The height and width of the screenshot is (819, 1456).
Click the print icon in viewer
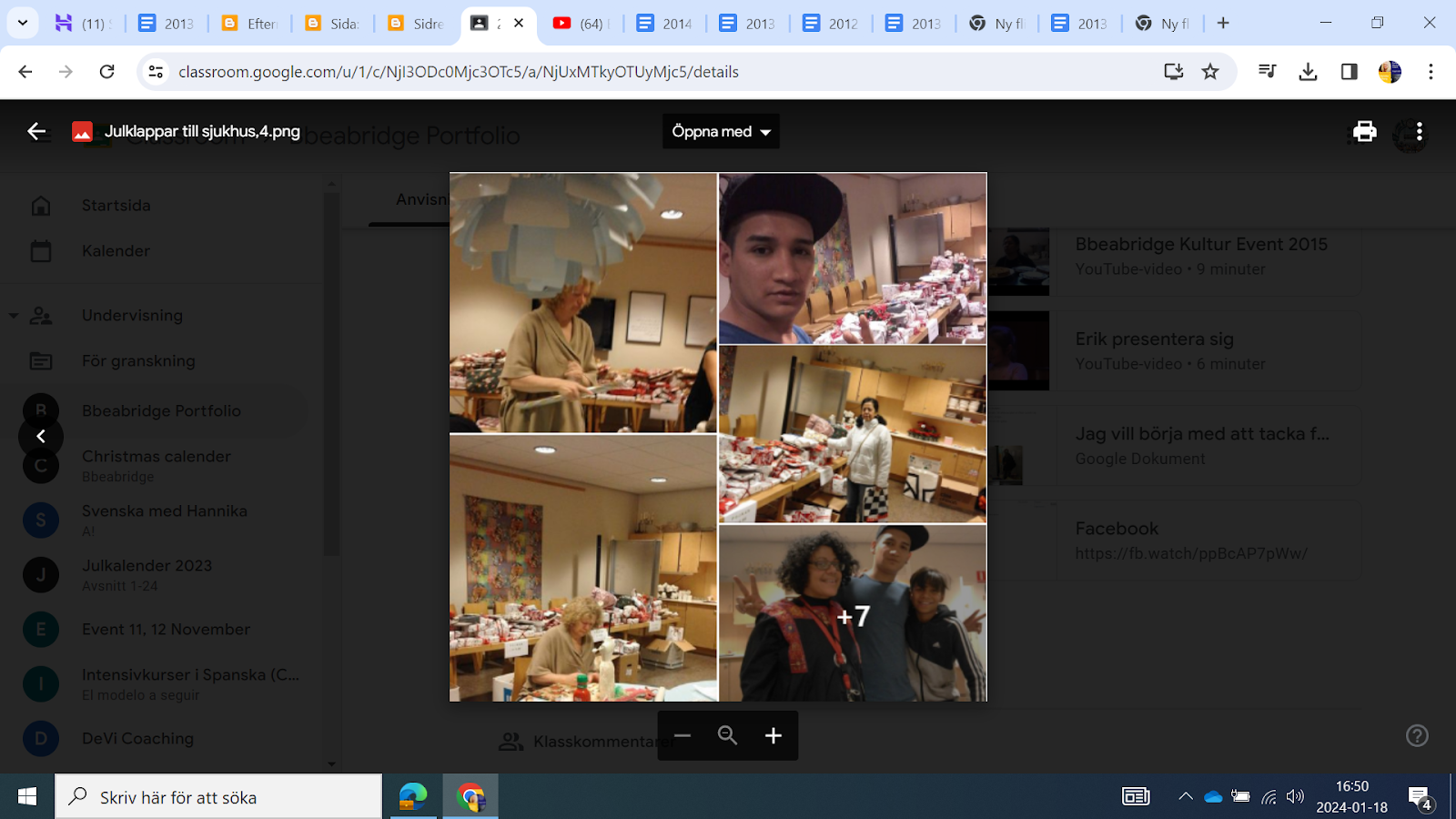(1364, 132)
